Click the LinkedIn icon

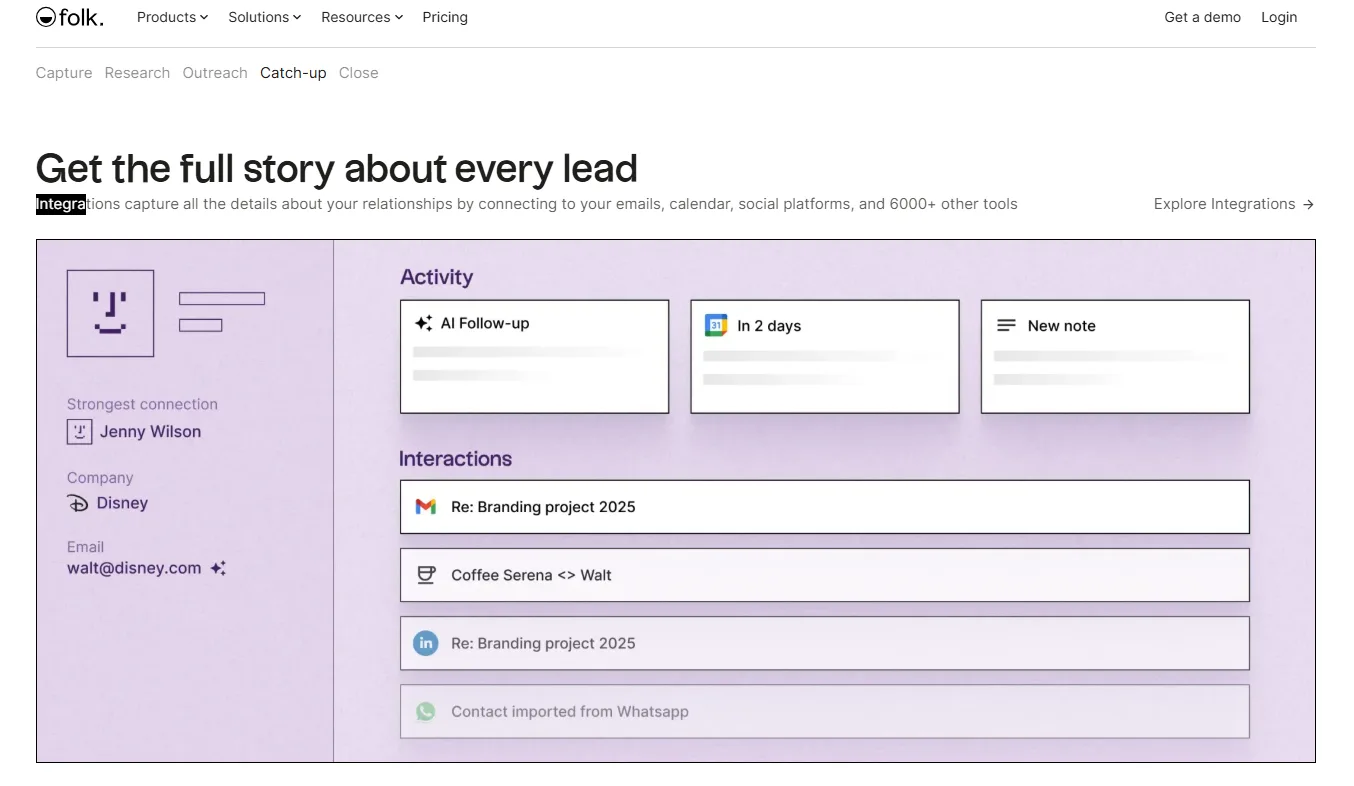426,643
